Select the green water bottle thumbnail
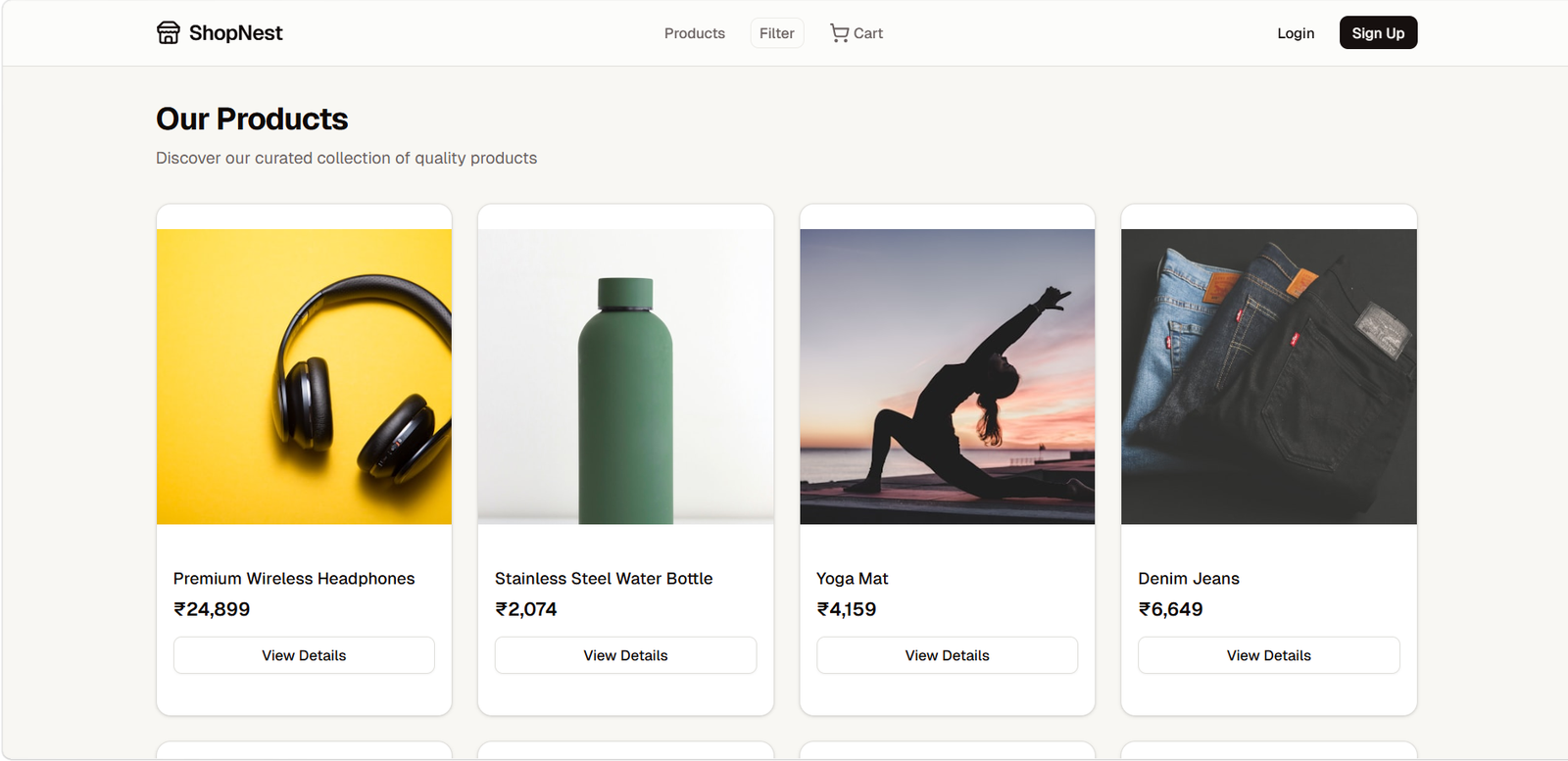This screenshot has width=1568, height=761. click(624, 375)
